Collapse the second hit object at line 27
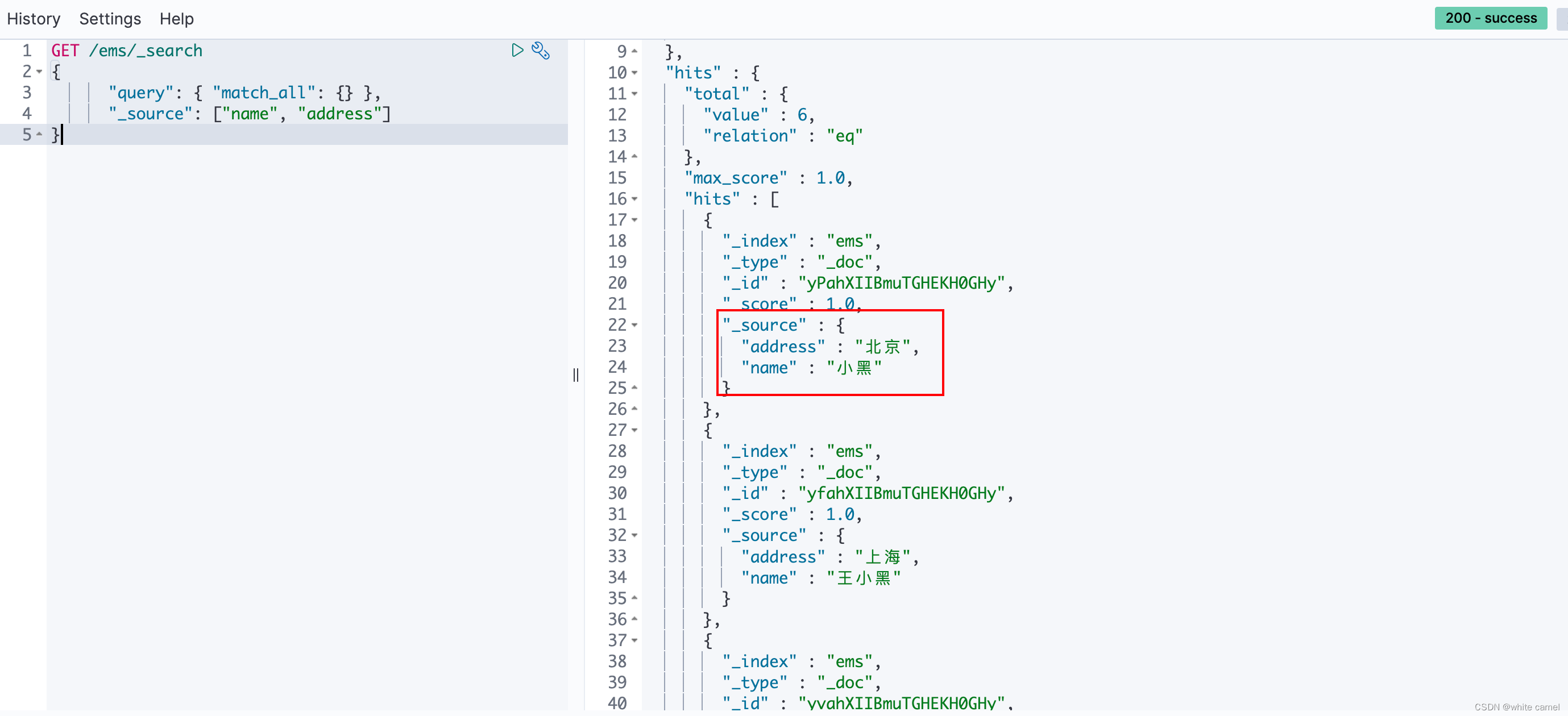 (634, 430)
